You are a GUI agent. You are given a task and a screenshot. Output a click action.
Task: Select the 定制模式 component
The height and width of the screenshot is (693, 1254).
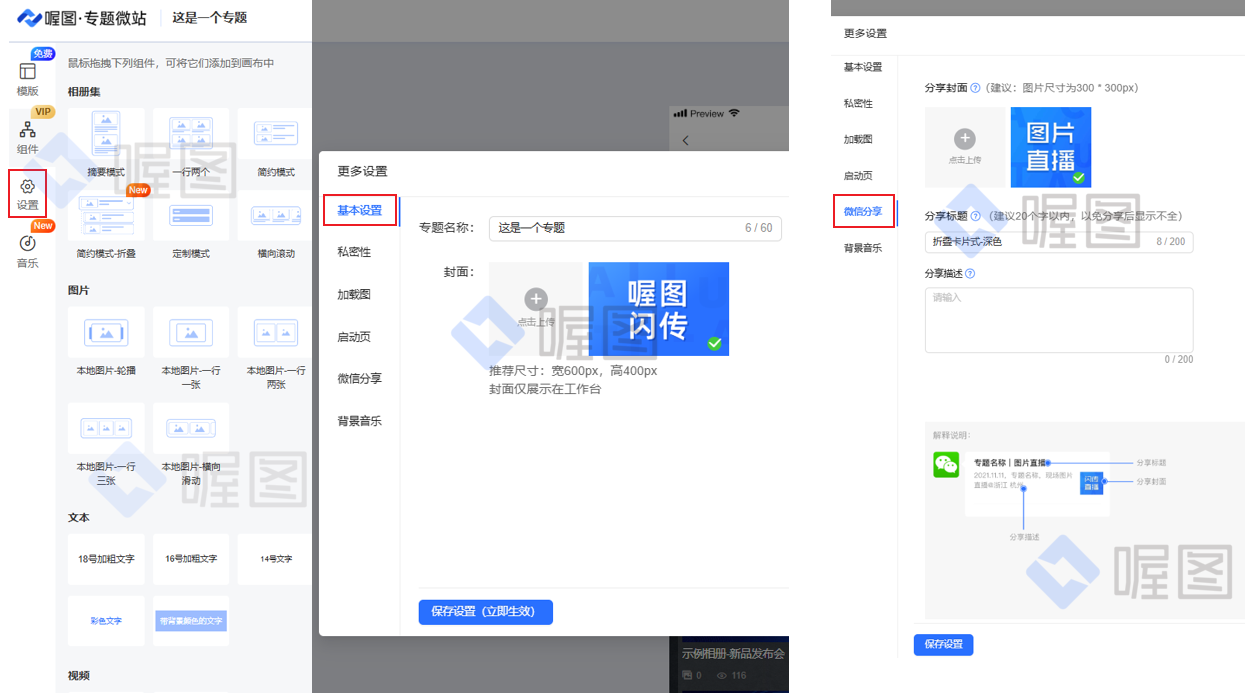(191, 227)
